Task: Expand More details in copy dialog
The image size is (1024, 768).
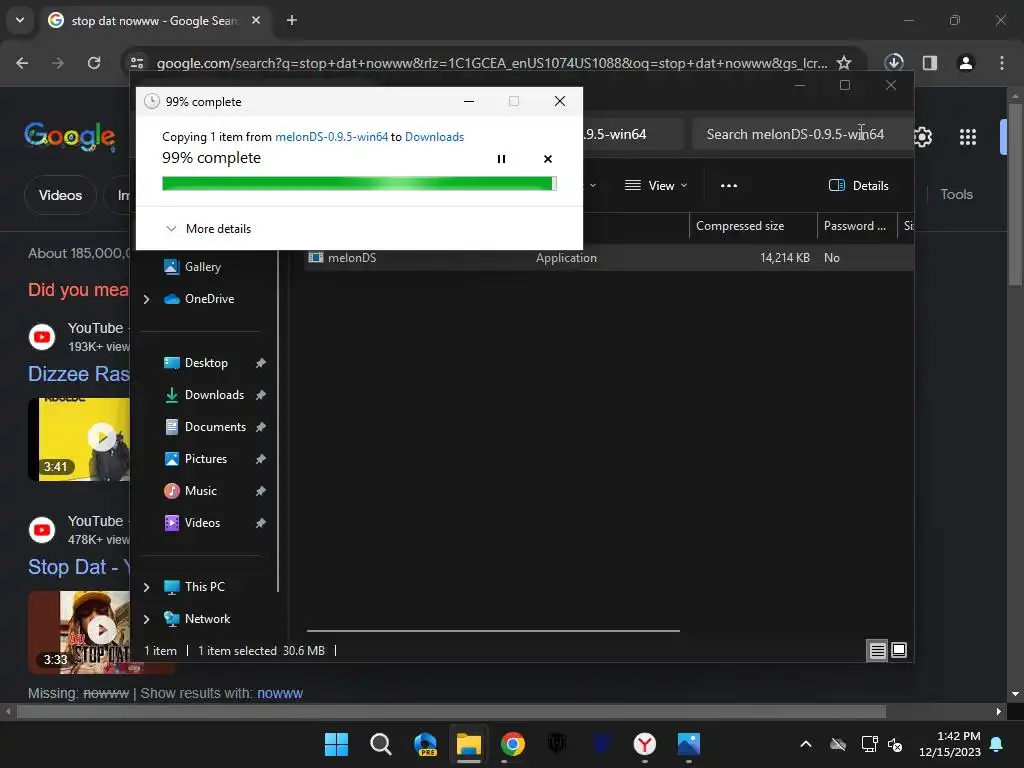Action: click(x=208, y=229)
